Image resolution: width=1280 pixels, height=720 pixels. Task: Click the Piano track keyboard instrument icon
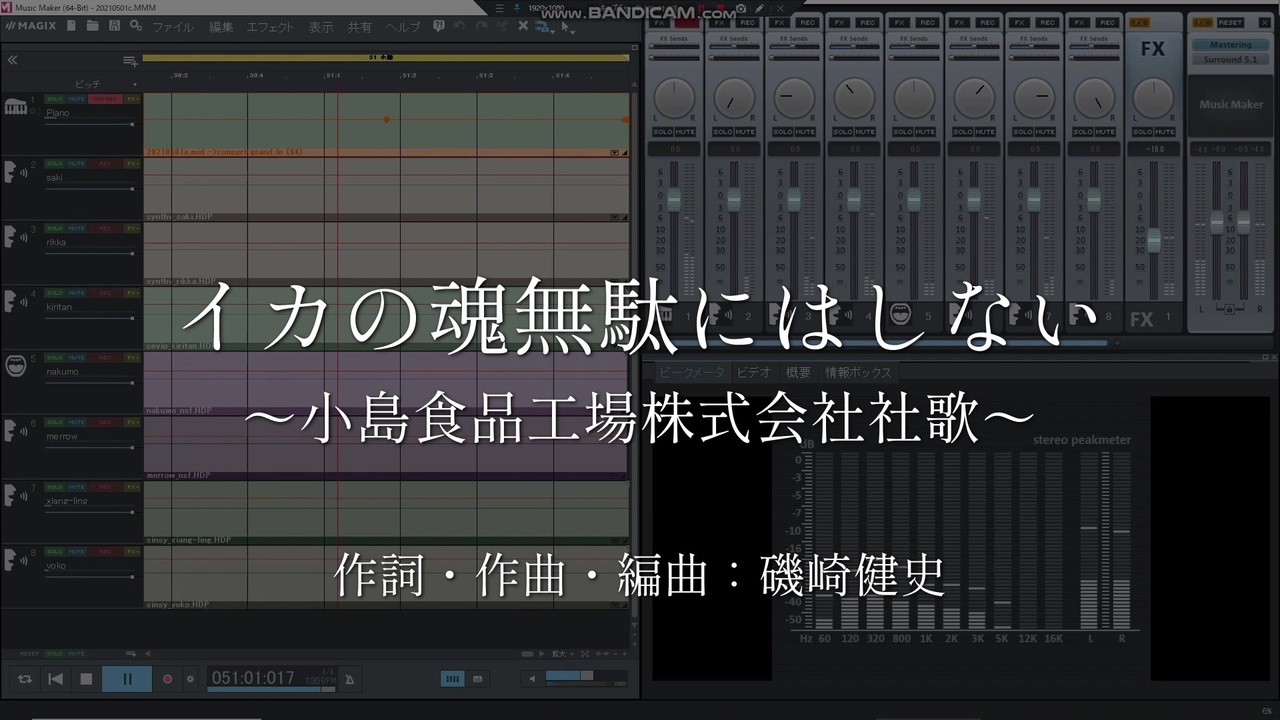coord(15,107)
